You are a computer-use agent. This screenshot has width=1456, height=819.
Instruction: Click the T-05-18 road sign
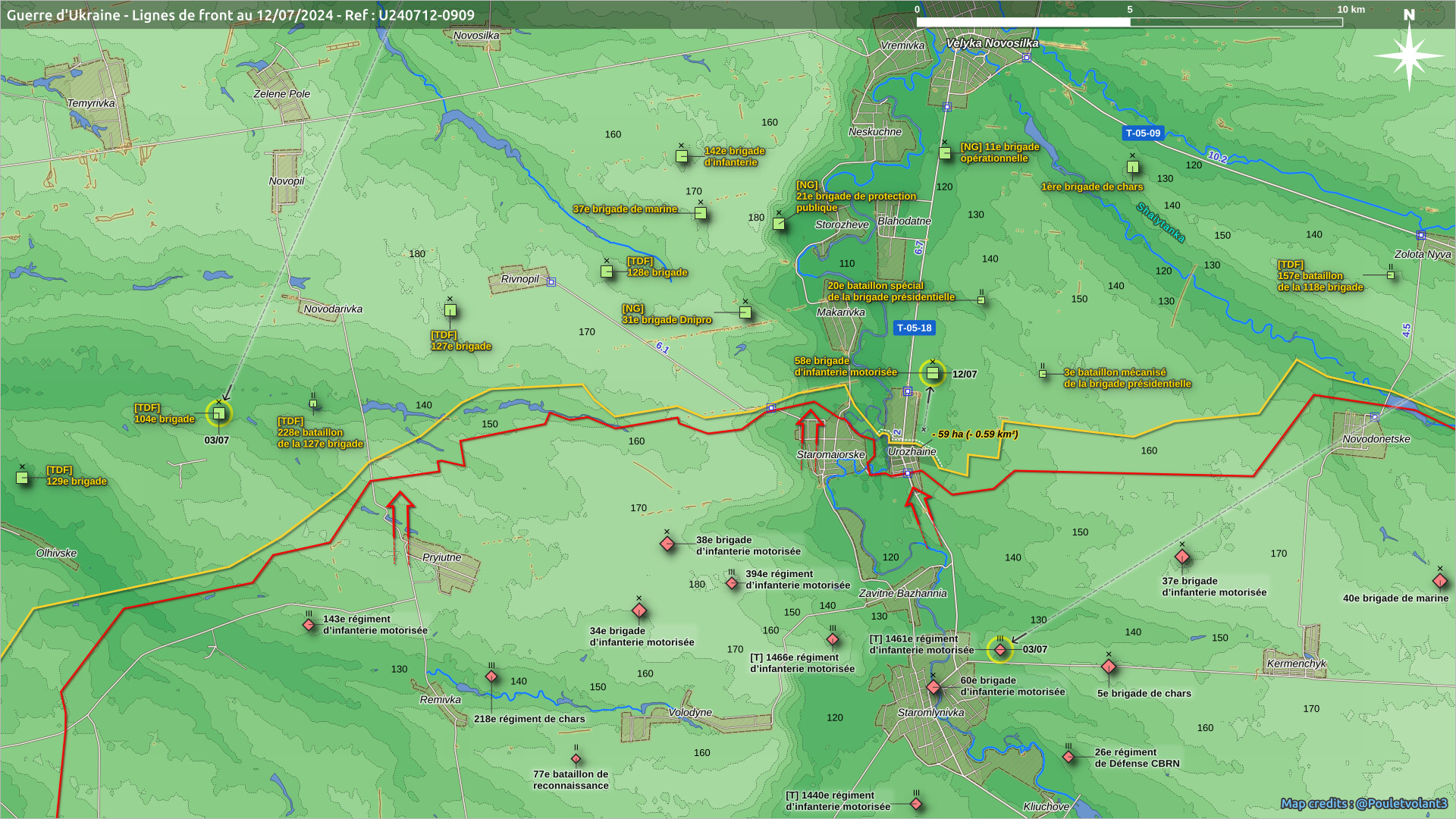click(914, 328)
